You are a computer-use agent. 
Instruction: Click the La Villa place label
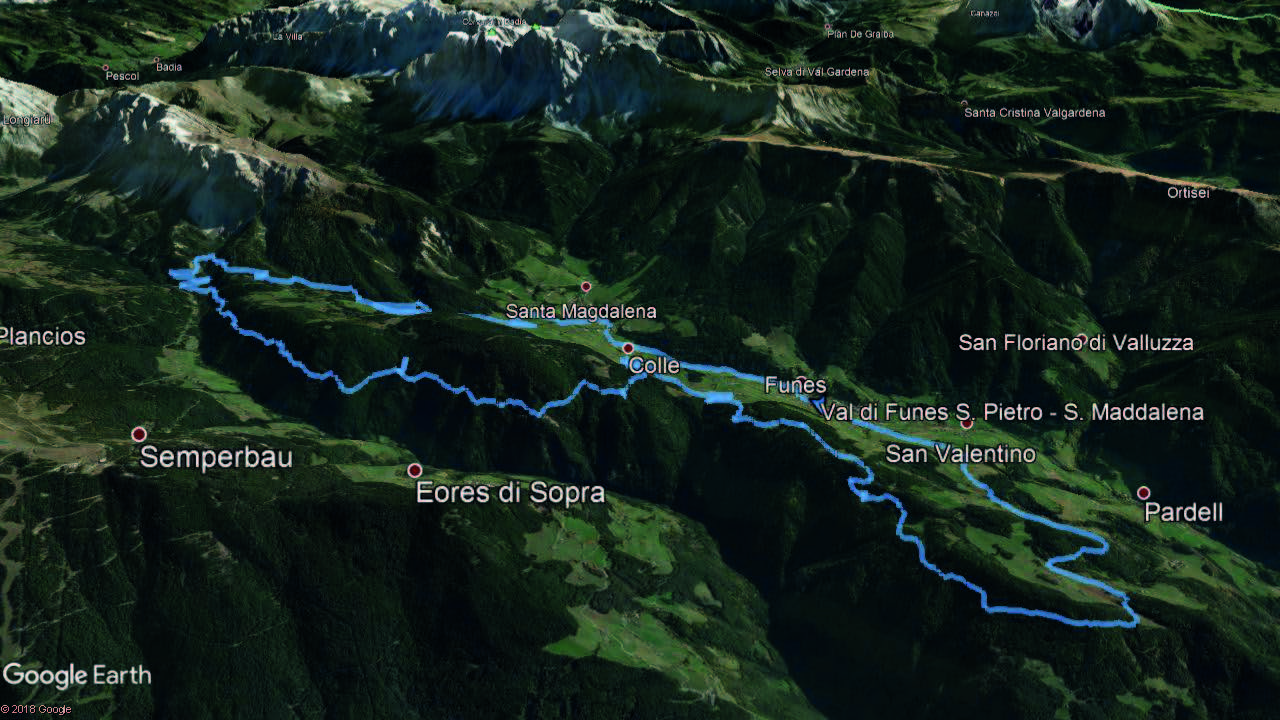pos(288,36)
